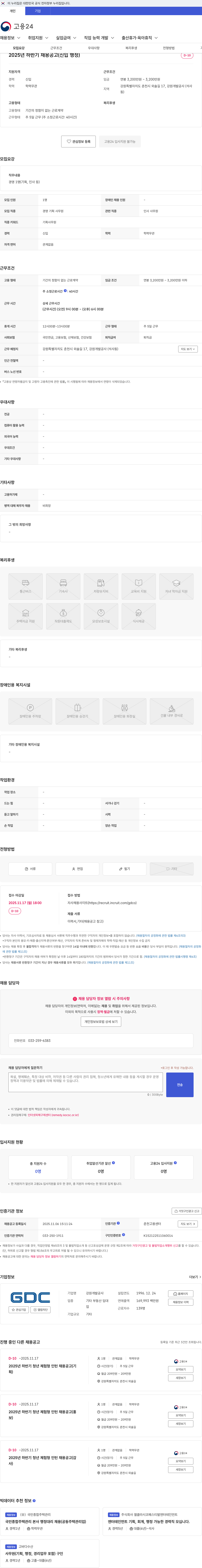Screen dimensions: 202x1568
Task: Click the 필기 screening method tile
Action: coord(125,869)
